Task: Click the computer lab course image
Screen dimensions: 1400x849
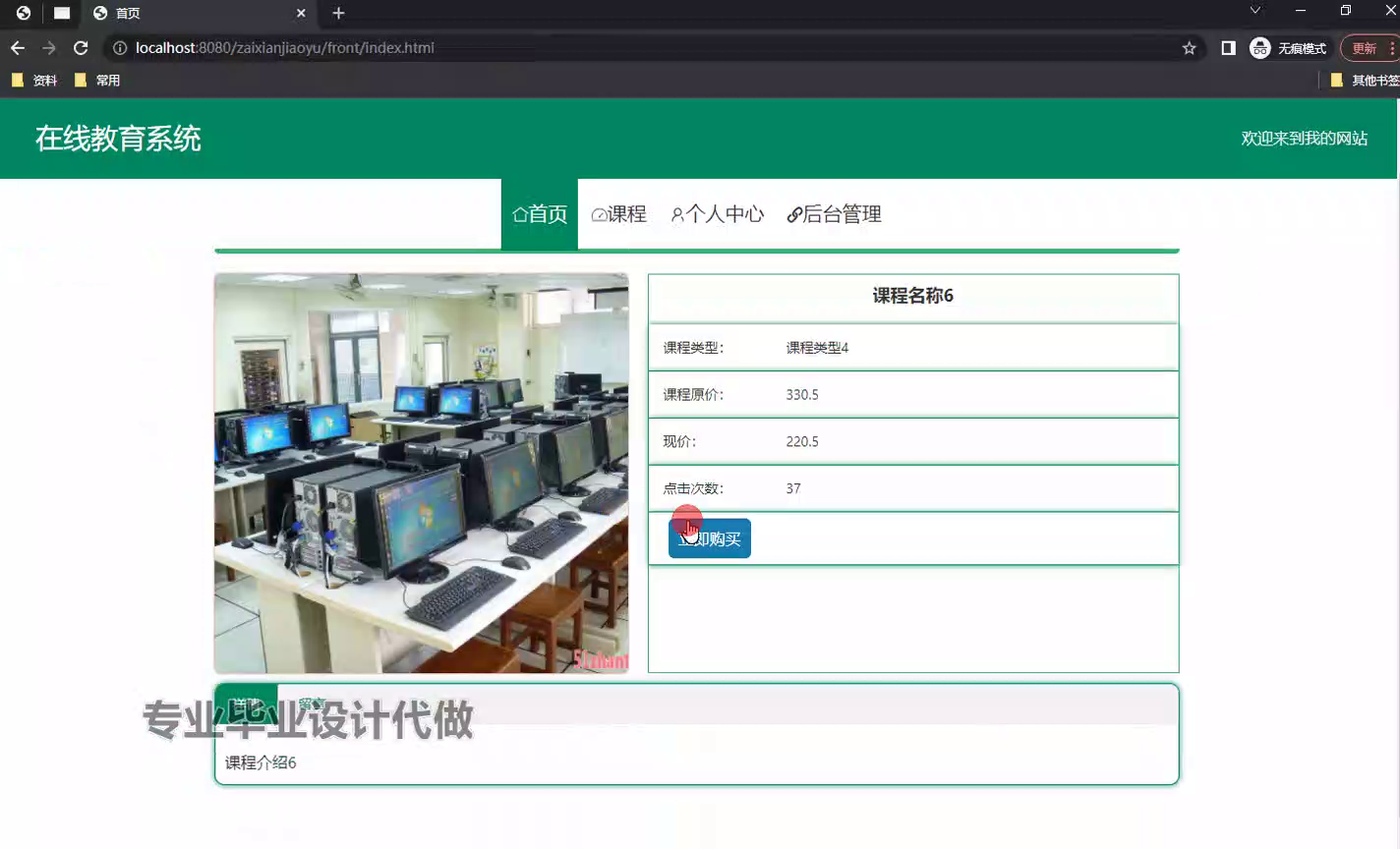Action: point(422,474)
